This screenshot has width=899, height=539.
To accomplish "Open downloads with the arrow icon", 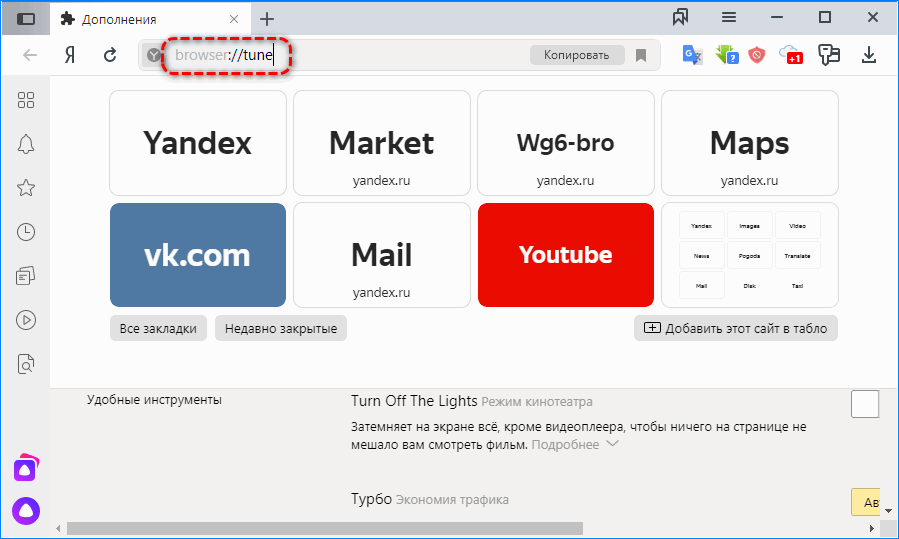I will (869, 55).
